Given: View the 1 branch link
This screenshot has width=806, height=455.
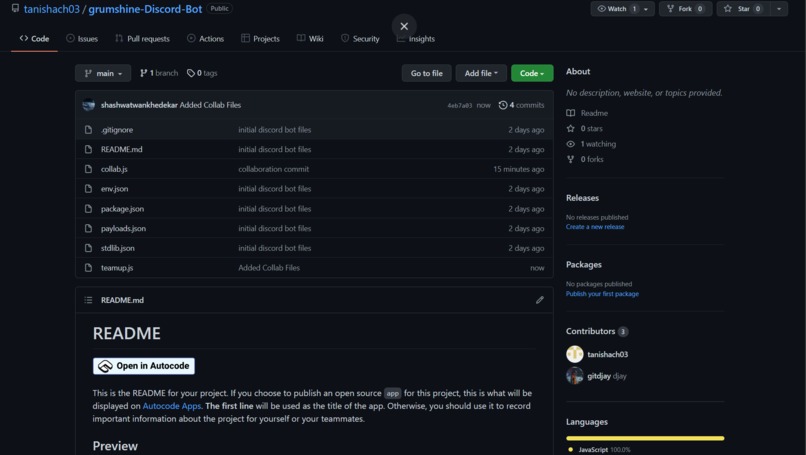Looking at the screenshot, I should pyautogui.click(x=159, y=73).
